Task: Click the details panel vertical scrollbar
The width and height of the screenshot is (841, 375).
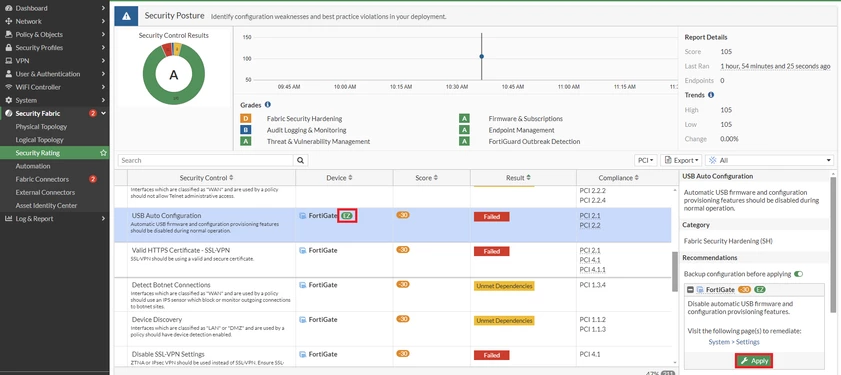Action: tap(832, 244)
